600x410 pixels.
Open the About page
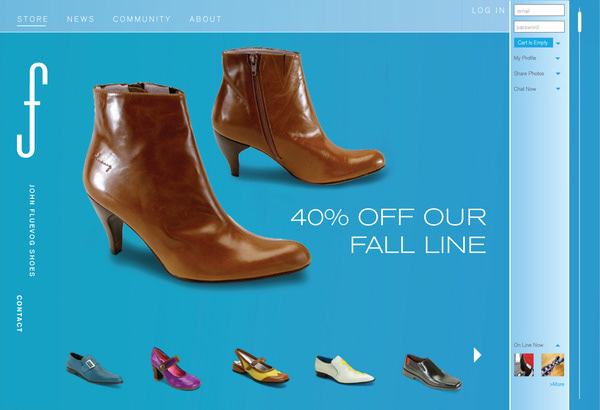pos(205,19)
